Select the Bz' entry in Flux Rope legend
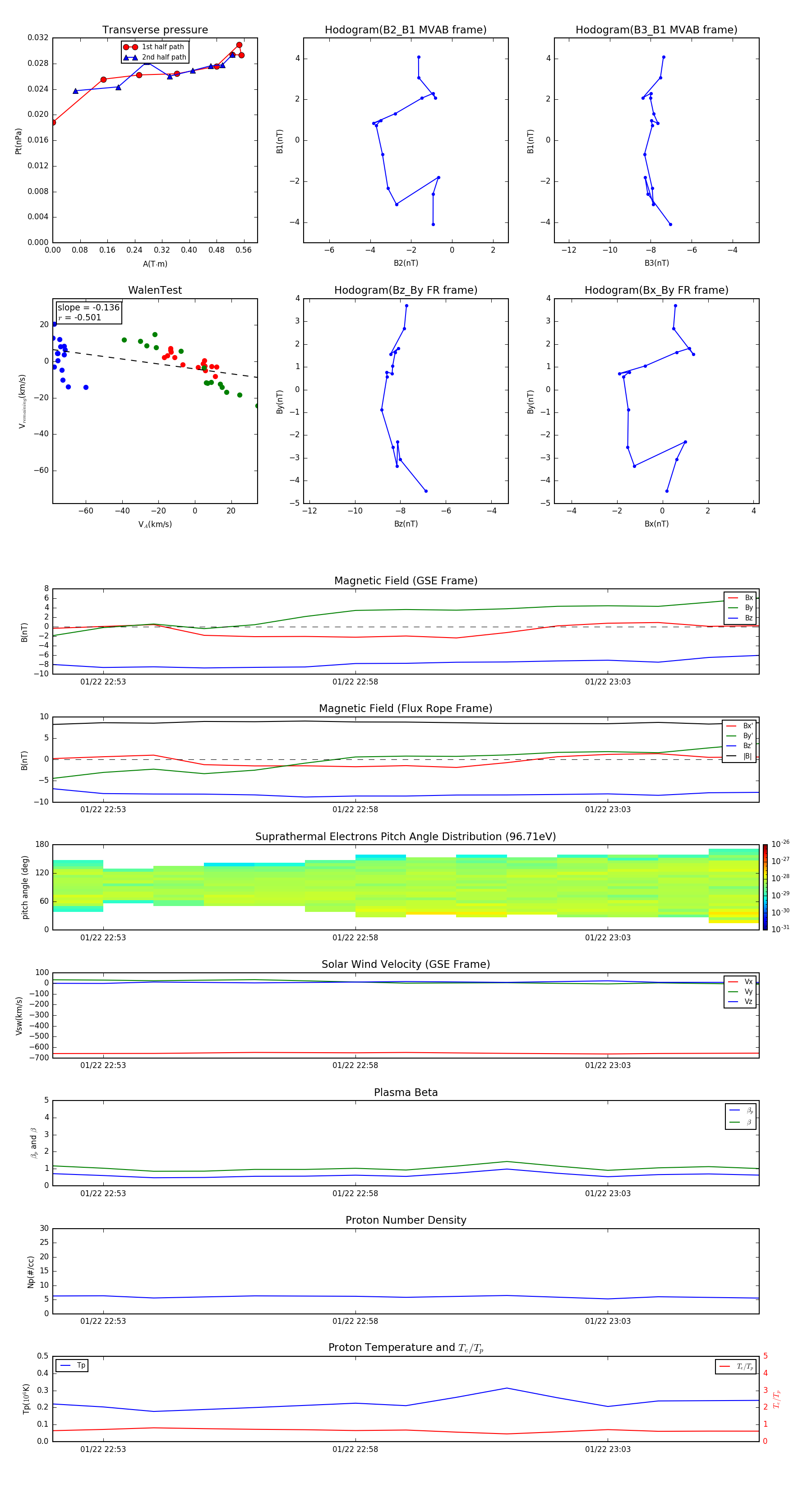 [739, 746]
